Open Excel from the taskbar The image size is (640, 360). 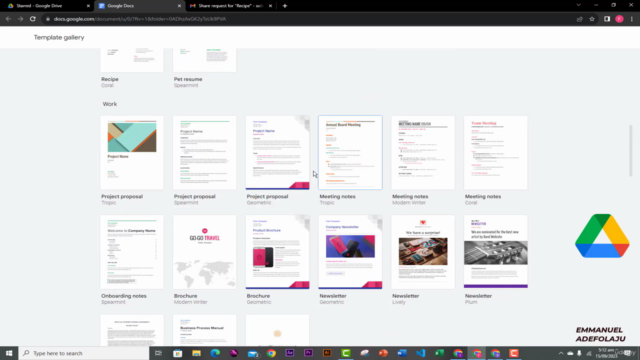[x=440, y=353]
